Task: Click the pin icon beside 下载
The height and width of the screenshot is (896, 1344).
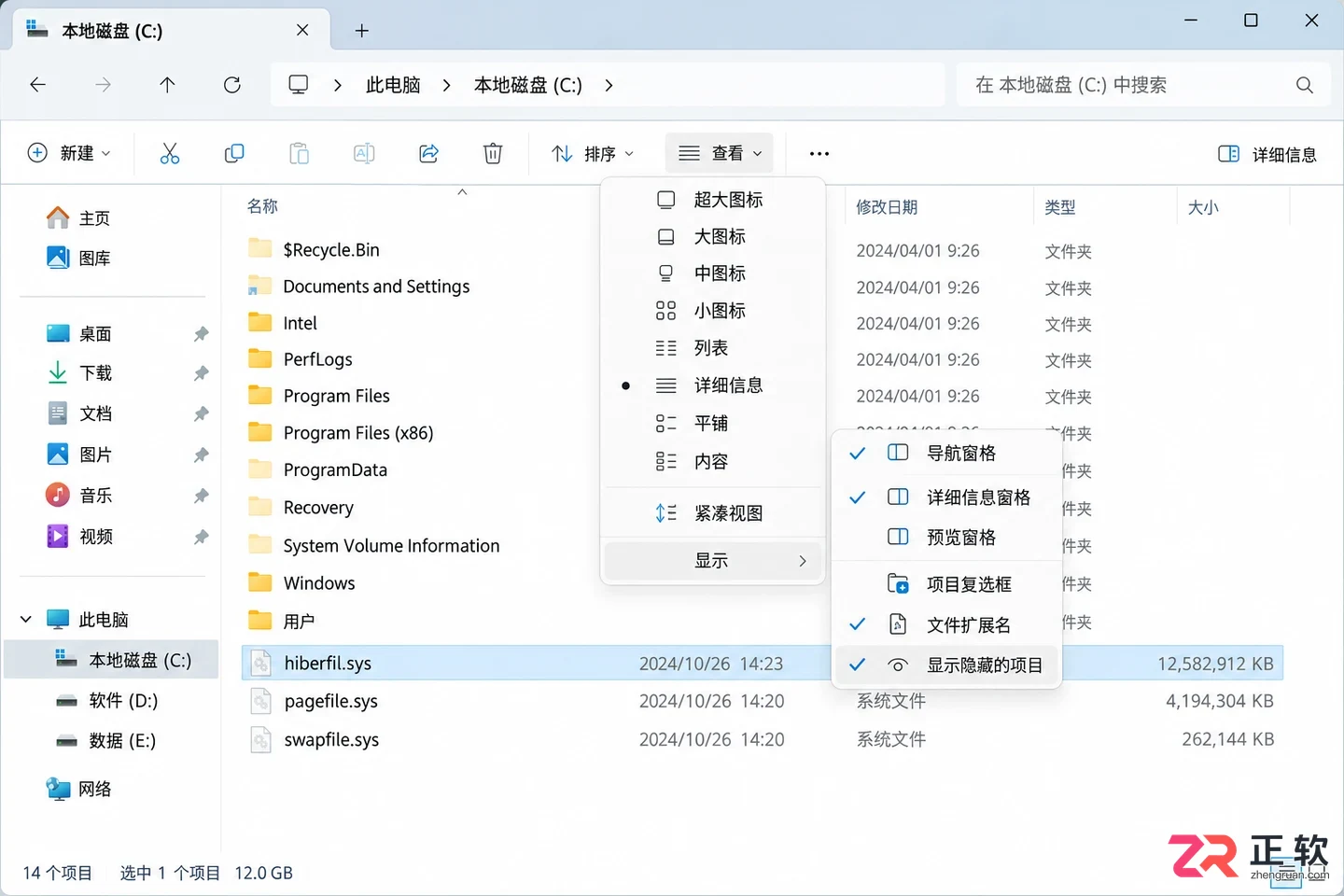Action: pos(201,373)
